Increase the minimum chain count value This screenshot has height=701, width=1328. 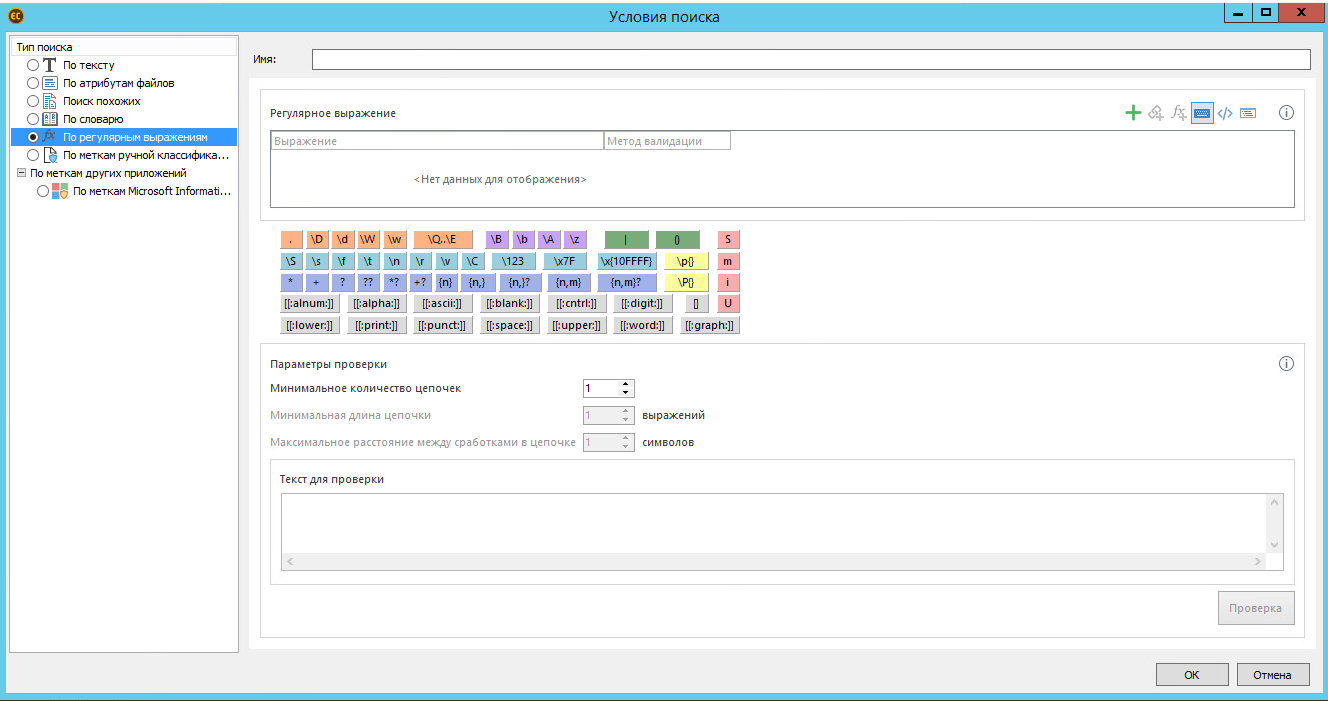point(626,384)
